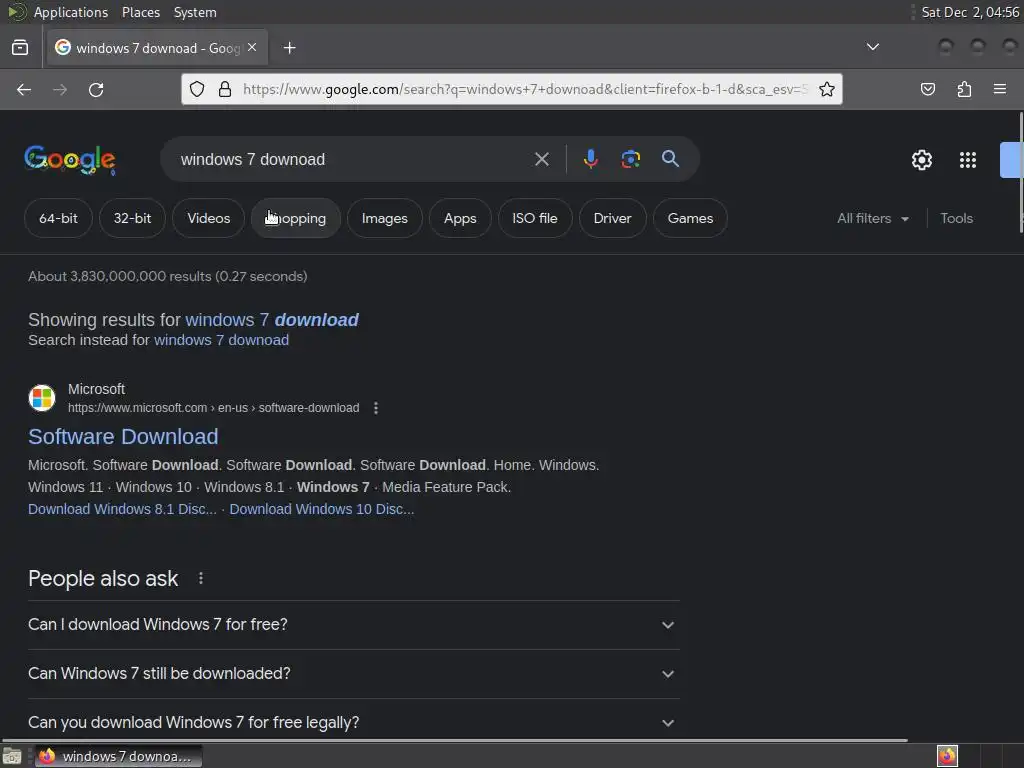Expand Can I download Windows 7 for free?
1024x768 pixels.
(354, 625)
